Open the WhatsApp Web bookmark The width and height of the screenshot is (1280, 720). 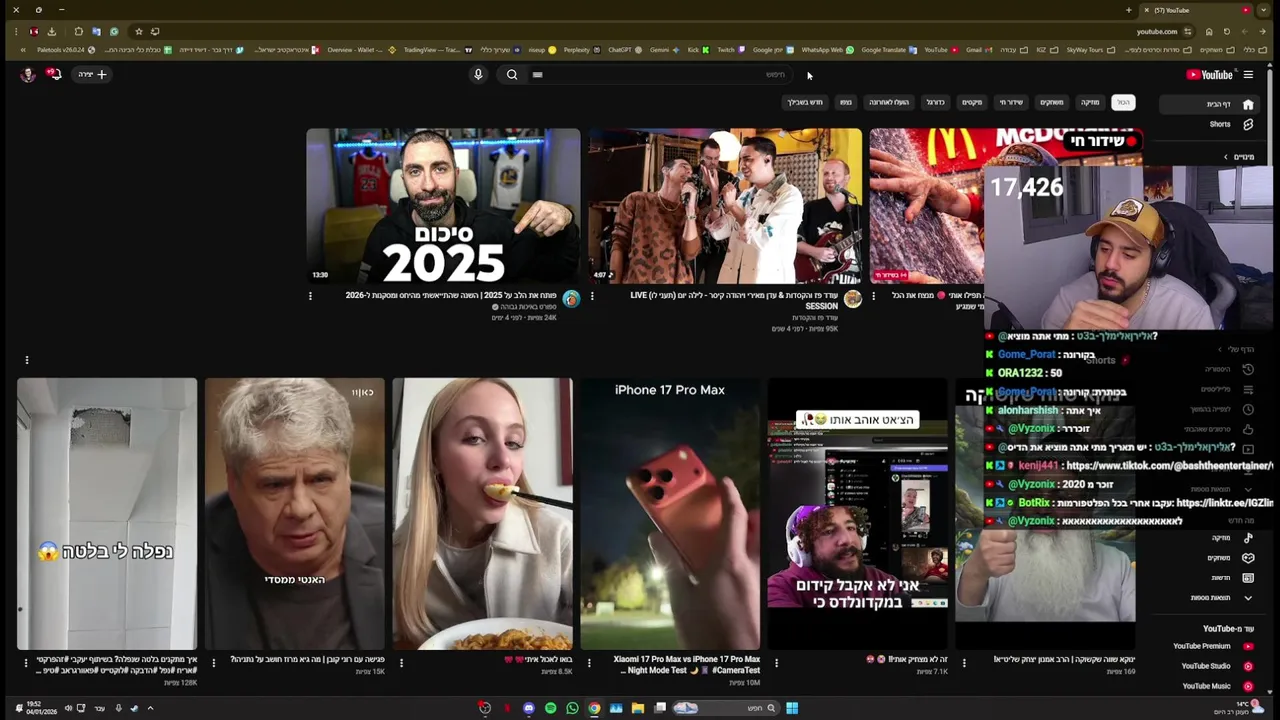point(828,50)
